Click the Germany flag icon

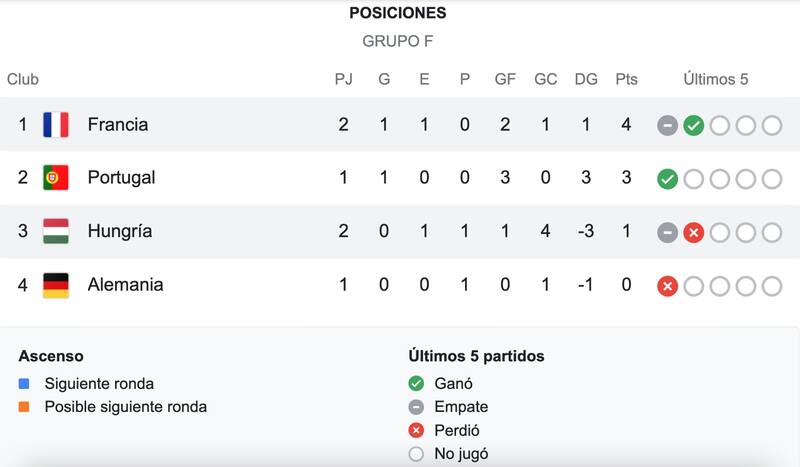pos(55,285)
